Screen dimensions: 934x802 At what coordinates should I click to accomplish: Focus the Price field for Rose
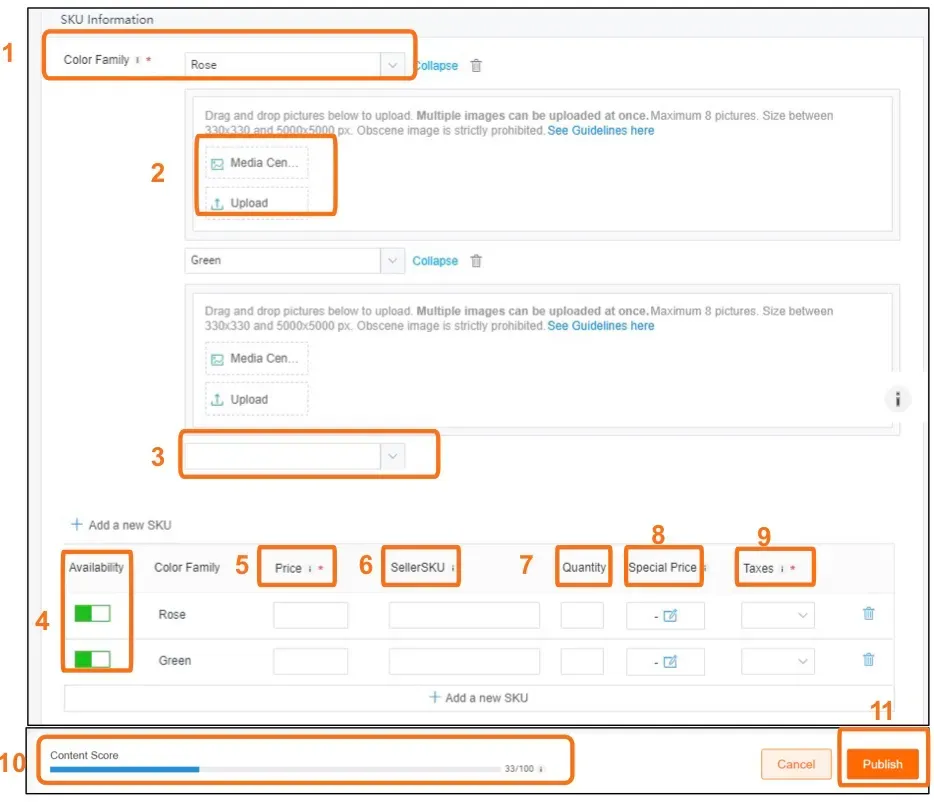pos(310,616)
